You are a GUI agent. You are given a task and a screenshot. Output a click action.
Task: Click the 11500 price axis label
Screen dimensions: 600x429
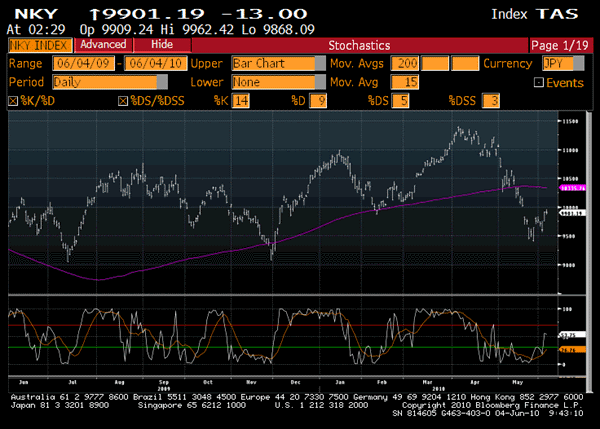pyautogui.click(x=569, y=121)
